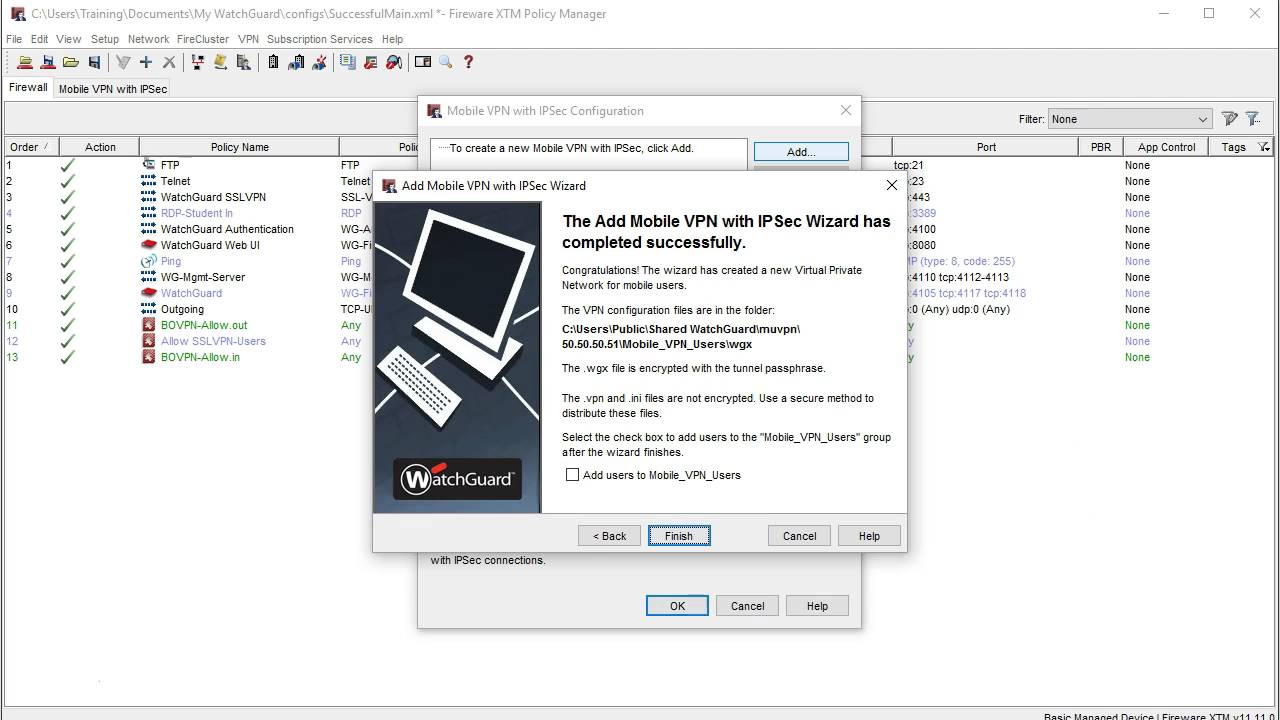
Task: Click the App Control column header
Action: pyautogui.click(x=1166, y=147)
